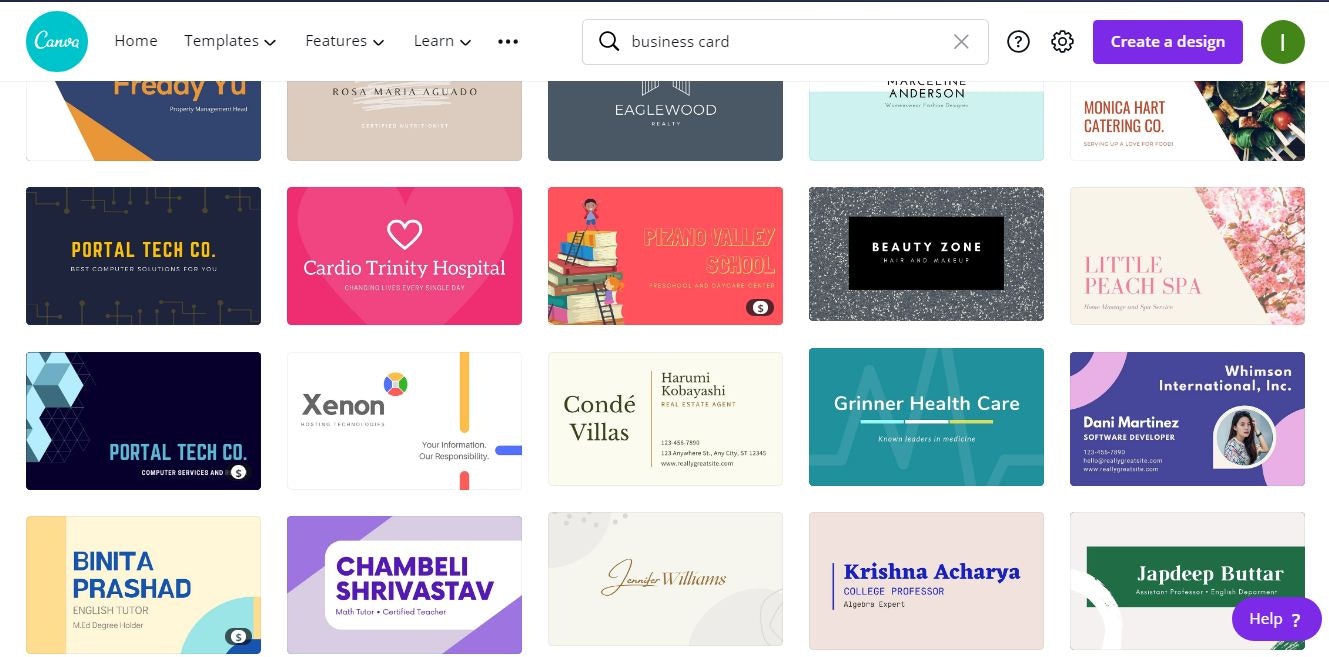Click the Canva logo
The height and width of the screenshot is (657, 1329).
[57, 41]
